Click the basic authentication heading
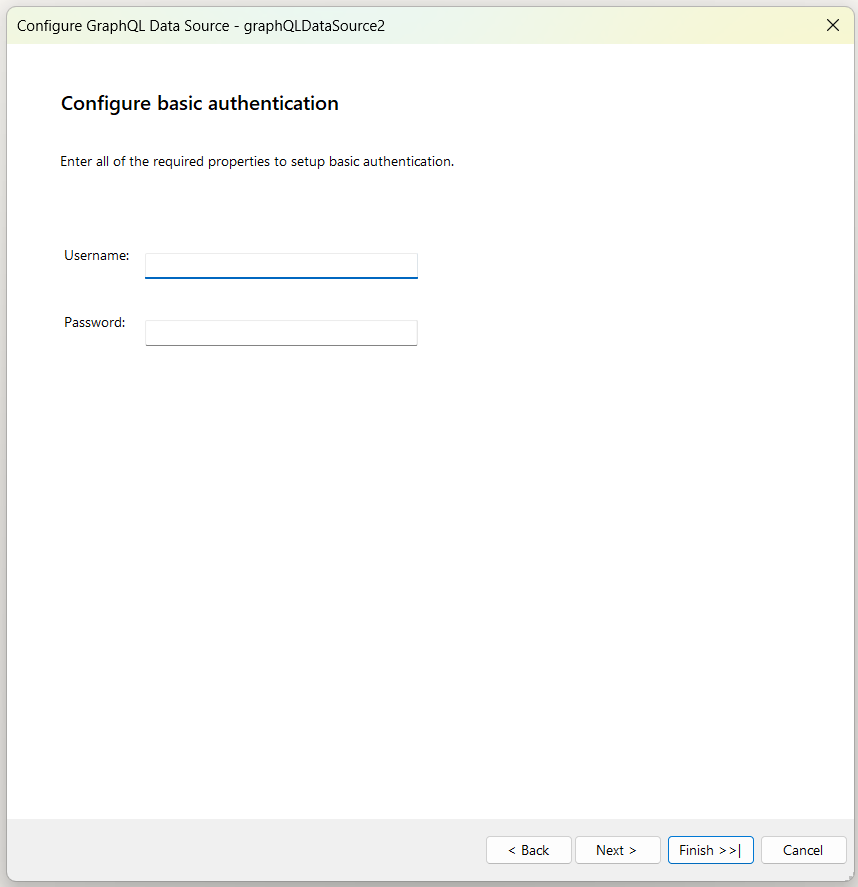858x887 pixels. tap(199, 103)
